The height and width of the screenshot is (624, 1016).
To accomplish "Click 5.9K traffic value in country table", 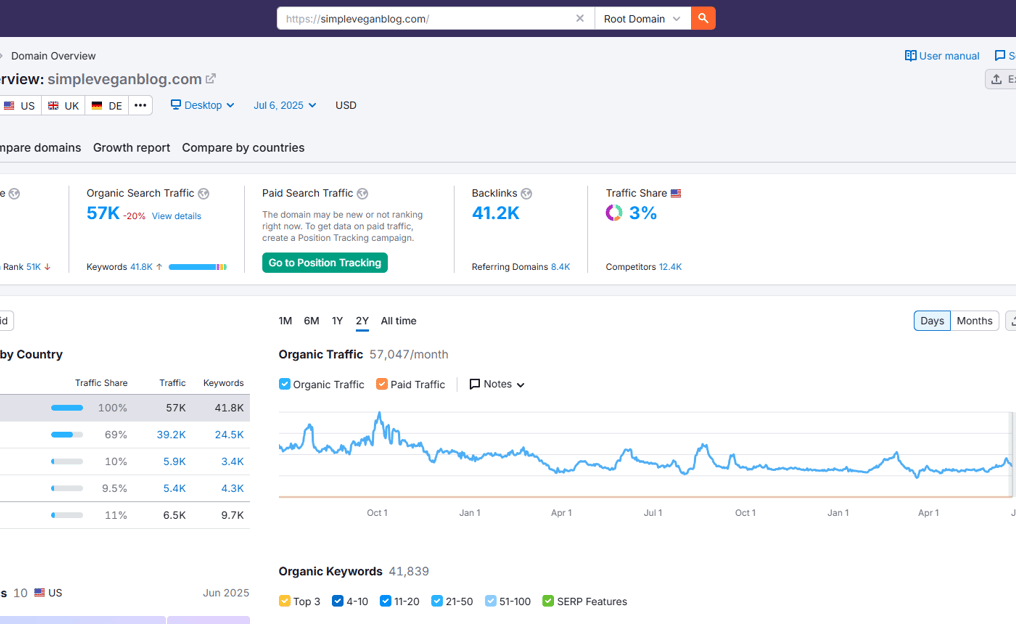I will 174,461.
